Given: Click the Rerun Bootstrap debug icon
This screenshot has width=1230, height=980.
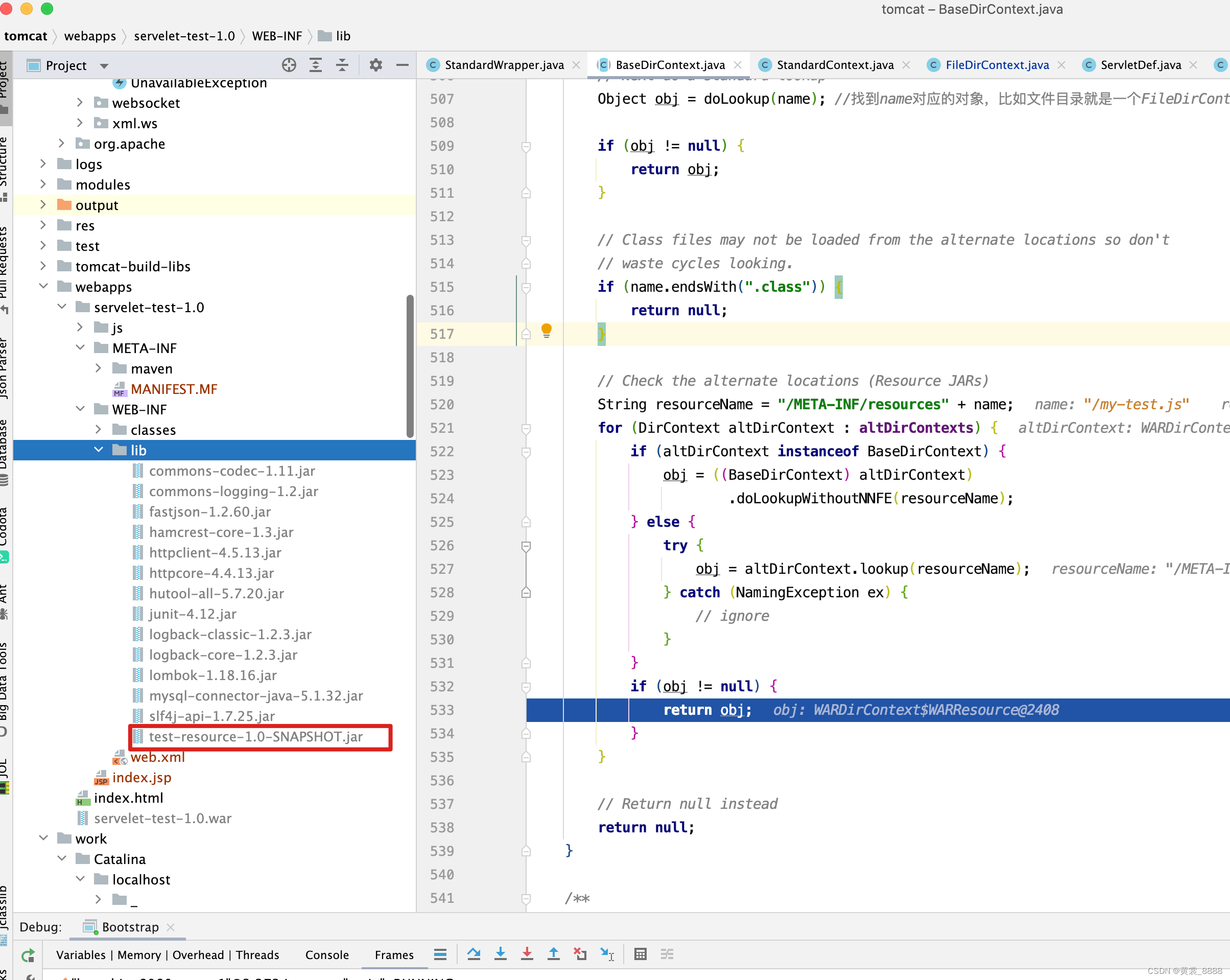Looking at the screenshot, I should tap(28, 955).
